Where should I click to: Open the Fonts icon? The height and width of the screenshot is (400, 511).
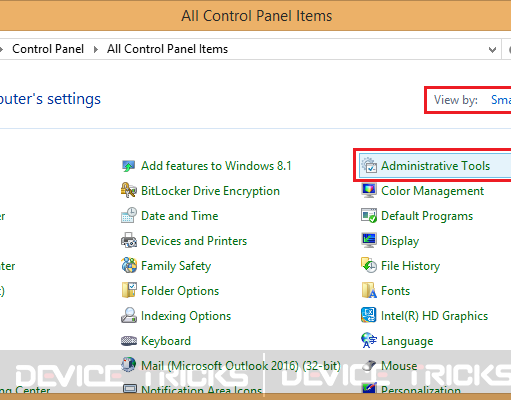(x=369, y=291)
